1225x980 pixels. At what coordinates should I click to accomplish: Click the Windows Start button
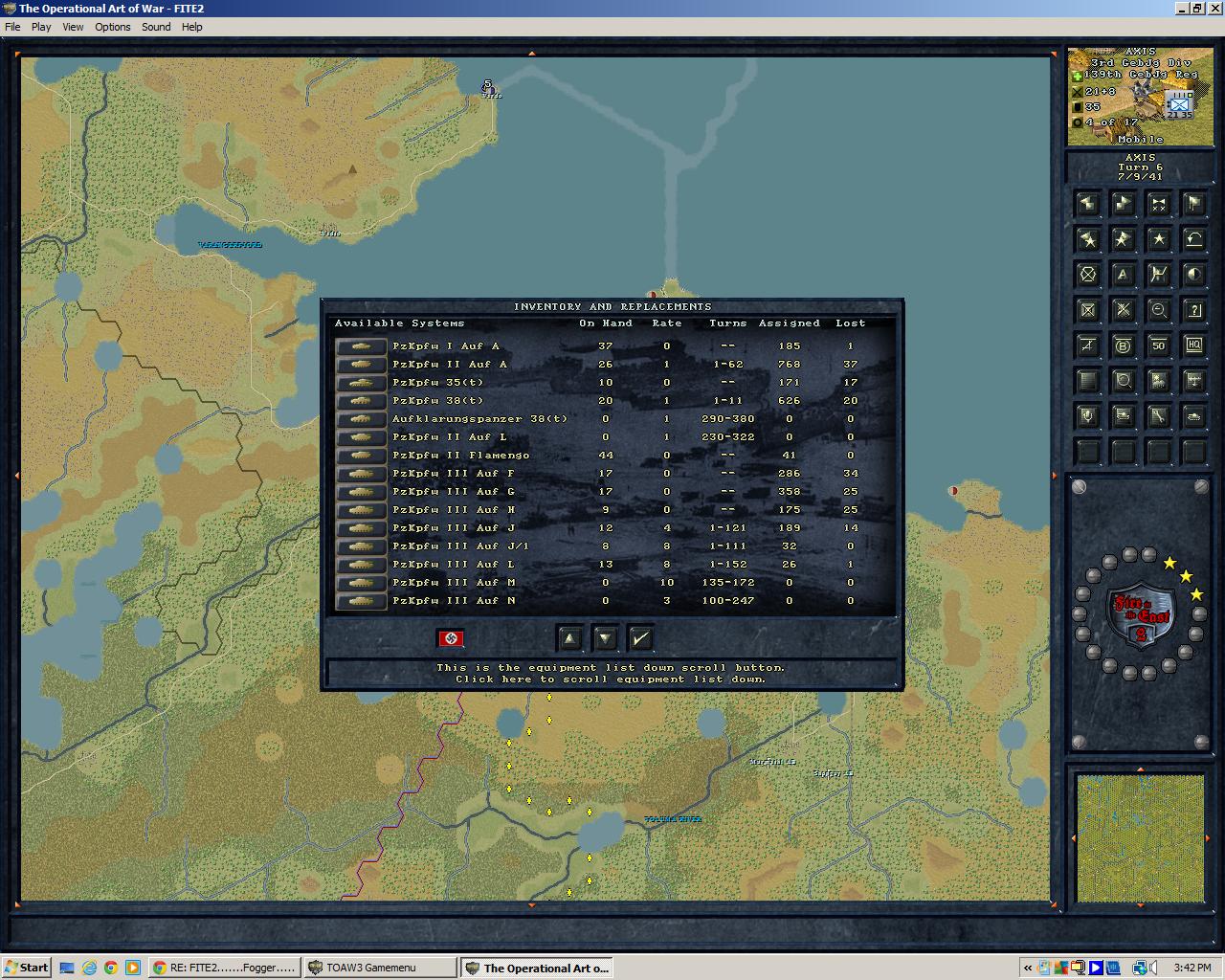[x=27, y=968]
